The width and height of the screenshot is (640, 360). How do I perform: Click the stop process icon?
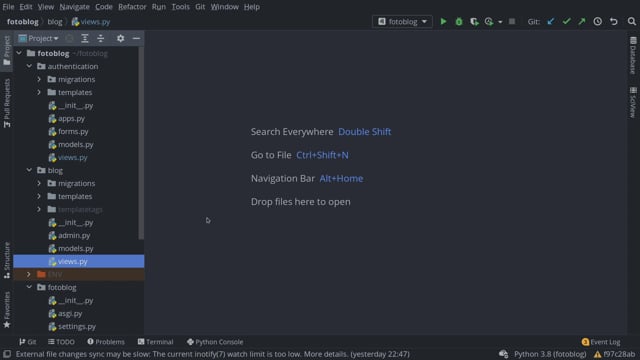coord(512,21)
